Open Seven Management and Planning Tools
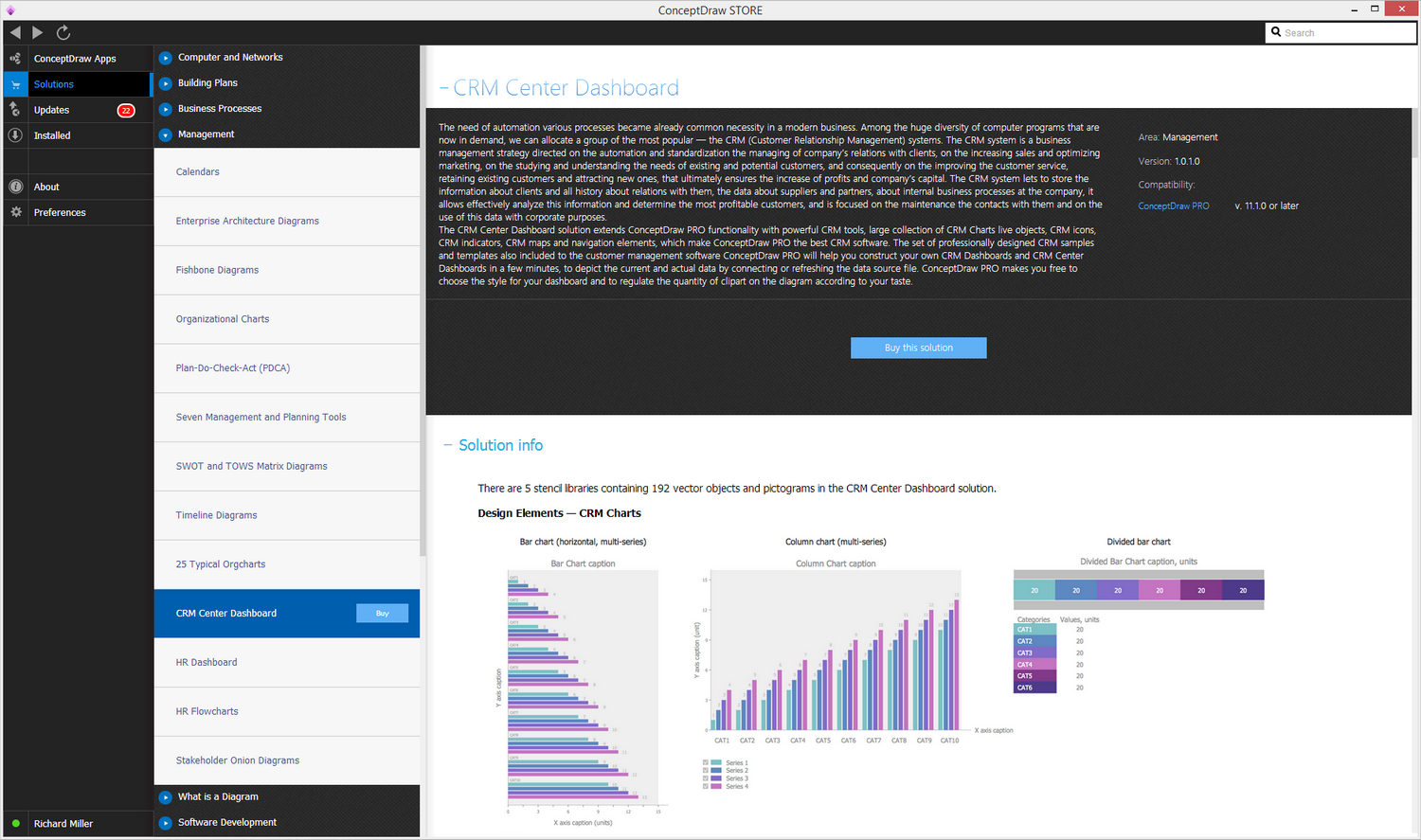Screen dimensions: 1421x840 point(287,418)
